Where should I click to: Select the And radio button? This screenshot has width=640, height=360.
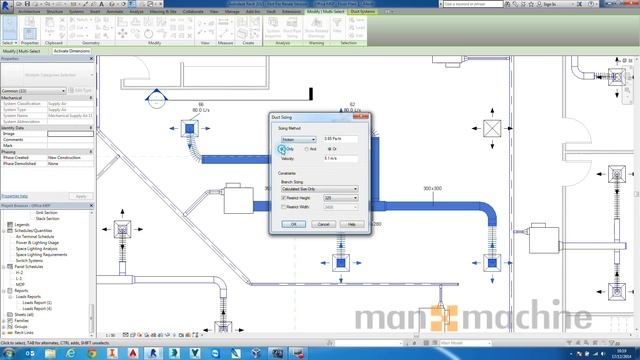[307, 149]
